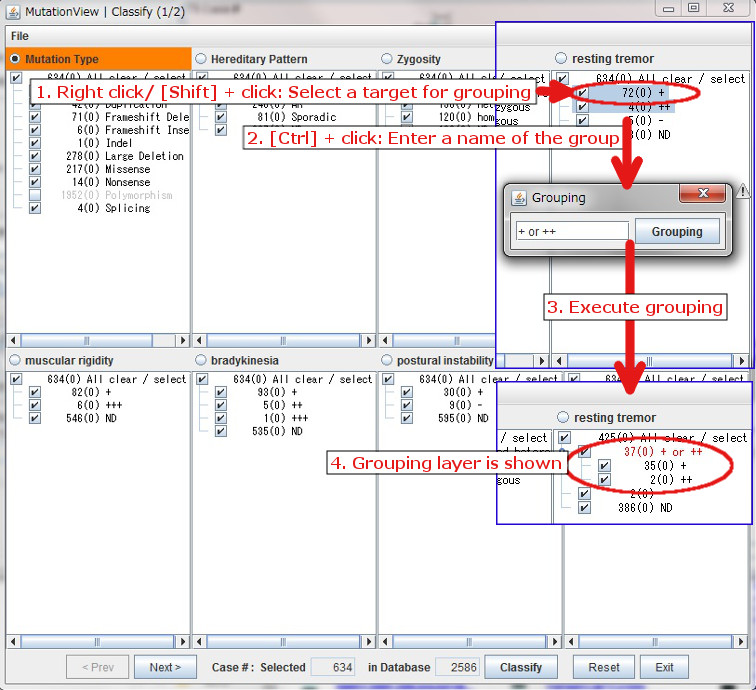Click the group name text field

coord(571,232)
